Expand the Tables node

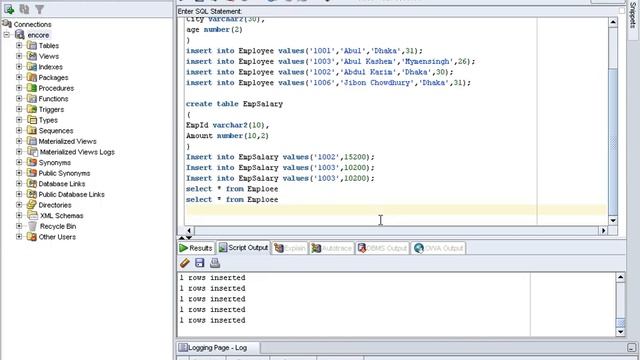coord(19,45)
